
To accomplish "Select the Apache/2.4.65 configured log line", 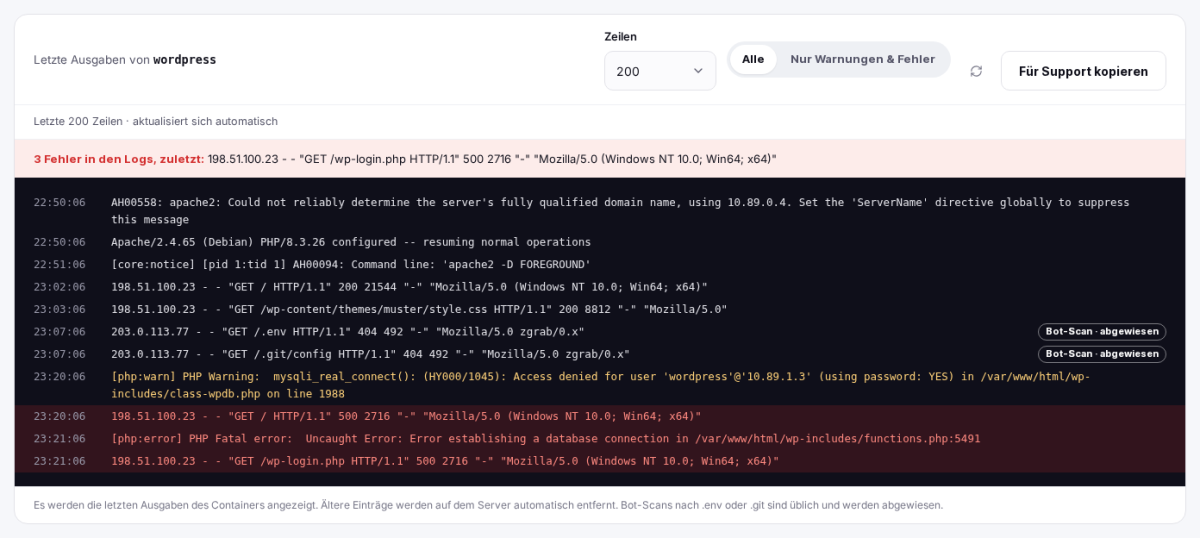I will click(600, 242).
